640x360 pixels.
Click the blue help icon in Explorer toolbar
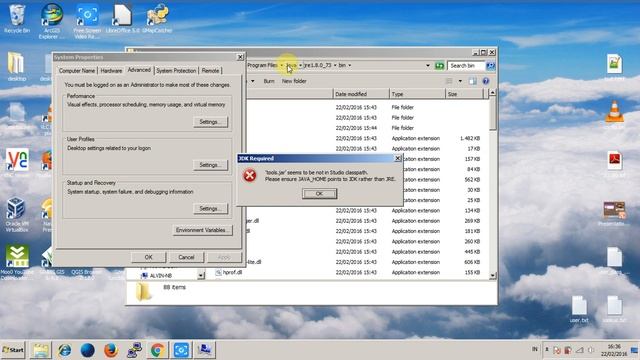coord(486,81)
